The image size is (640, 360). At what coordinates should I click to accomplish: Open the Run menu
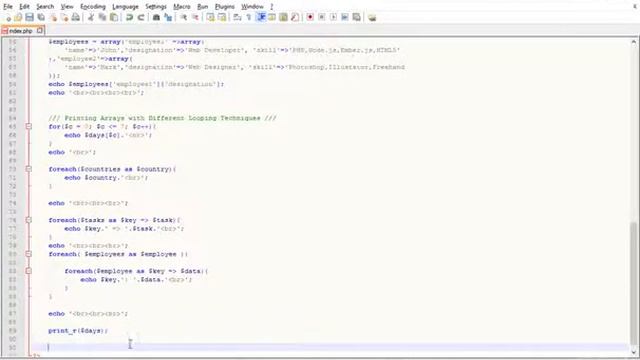pos(202,7)
